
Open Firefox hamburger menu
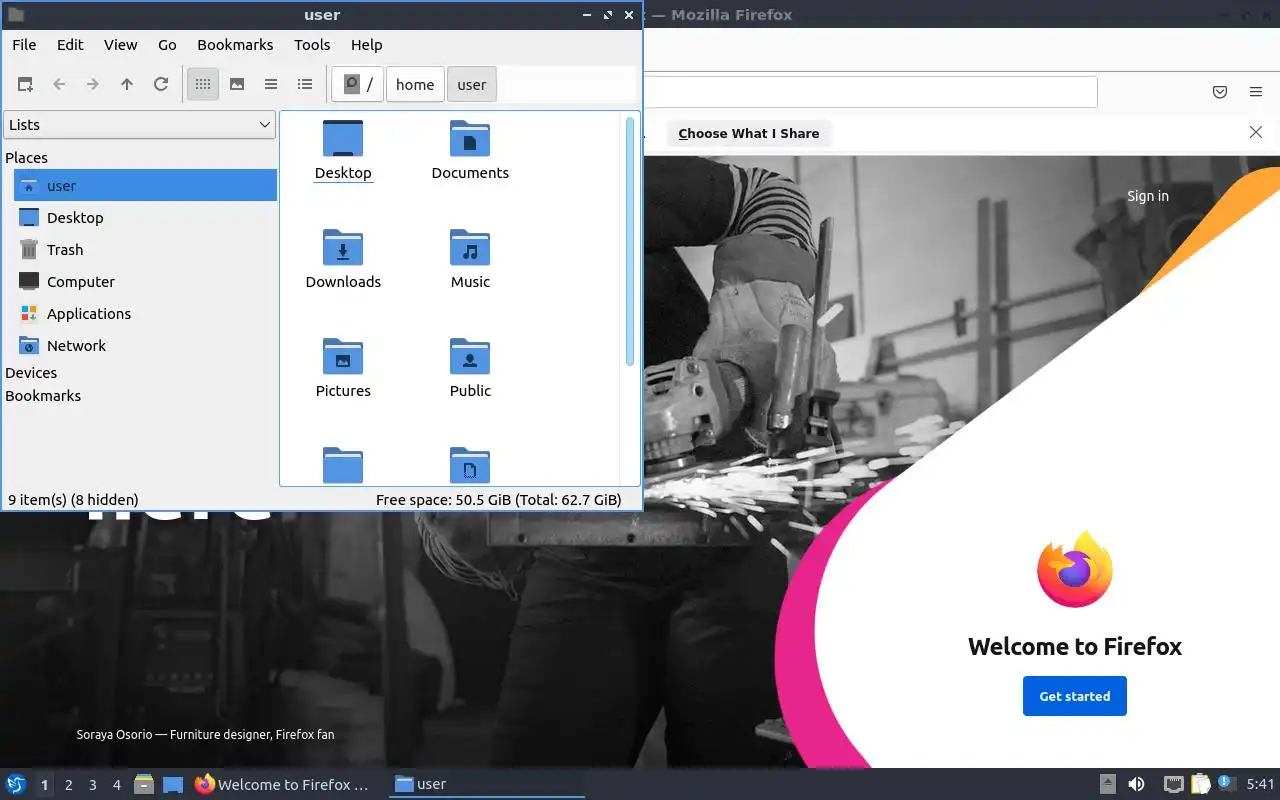(1256, 92)
